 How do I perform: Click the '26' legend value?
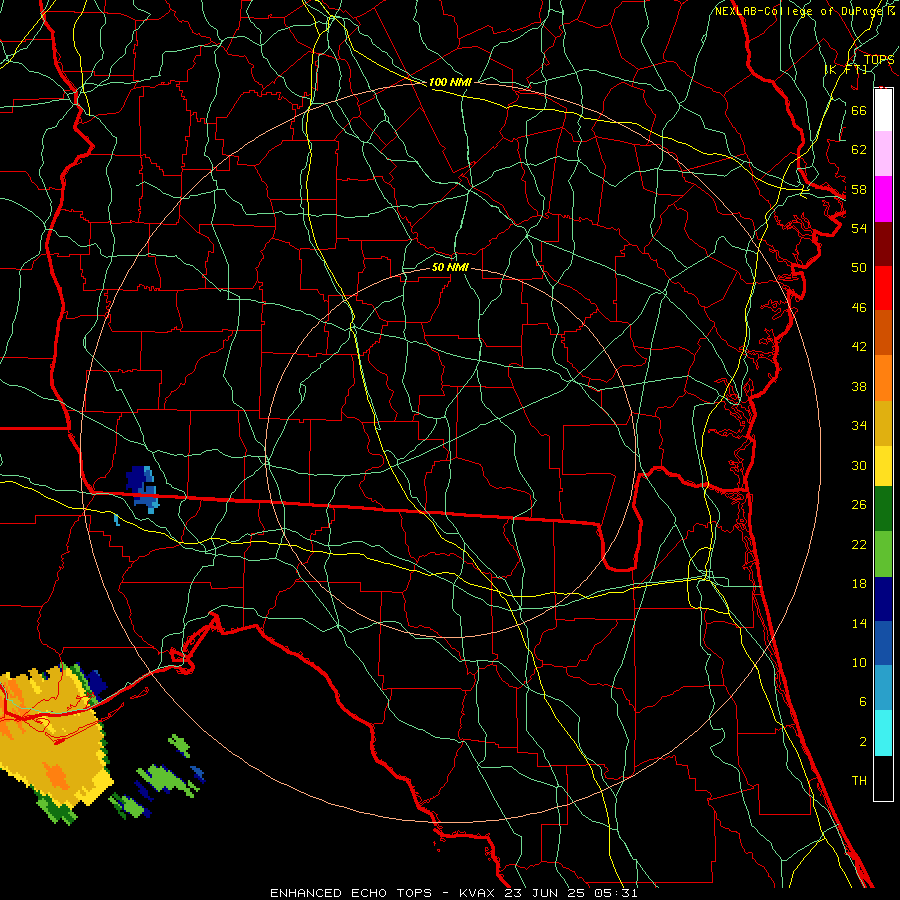[859, 505]
